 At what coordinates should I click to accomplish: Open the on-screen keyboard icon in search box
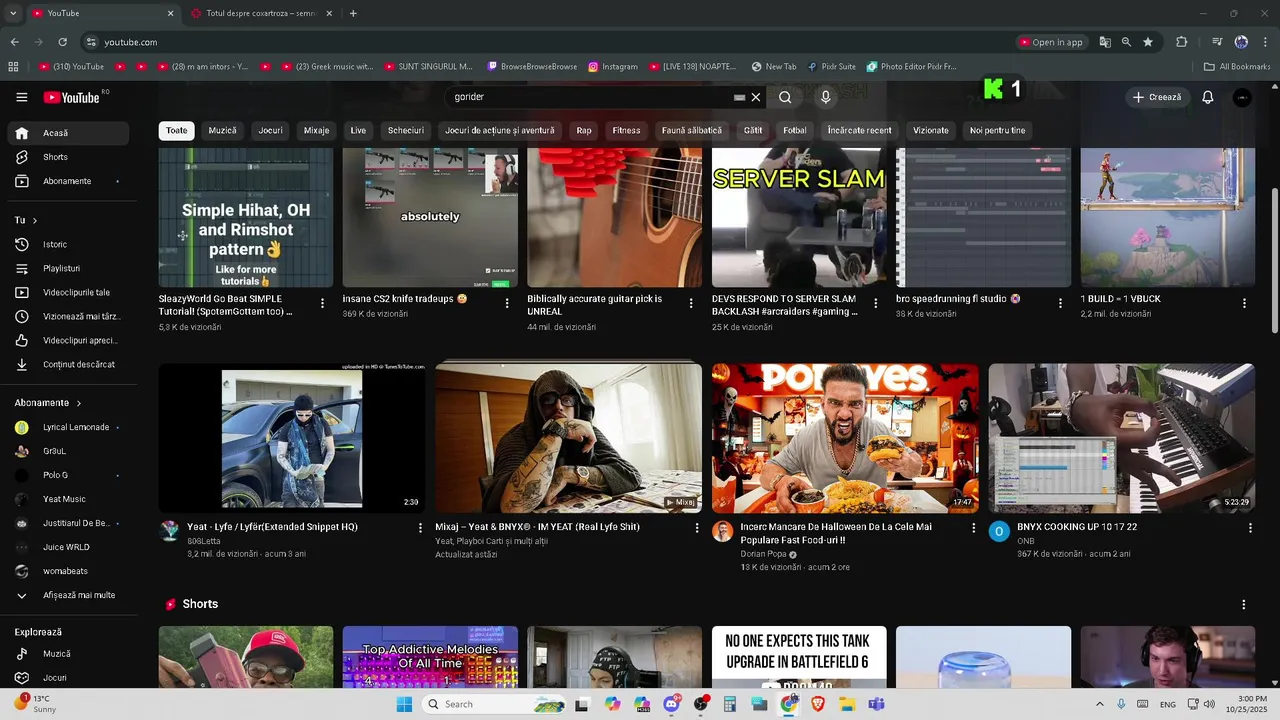739,97
